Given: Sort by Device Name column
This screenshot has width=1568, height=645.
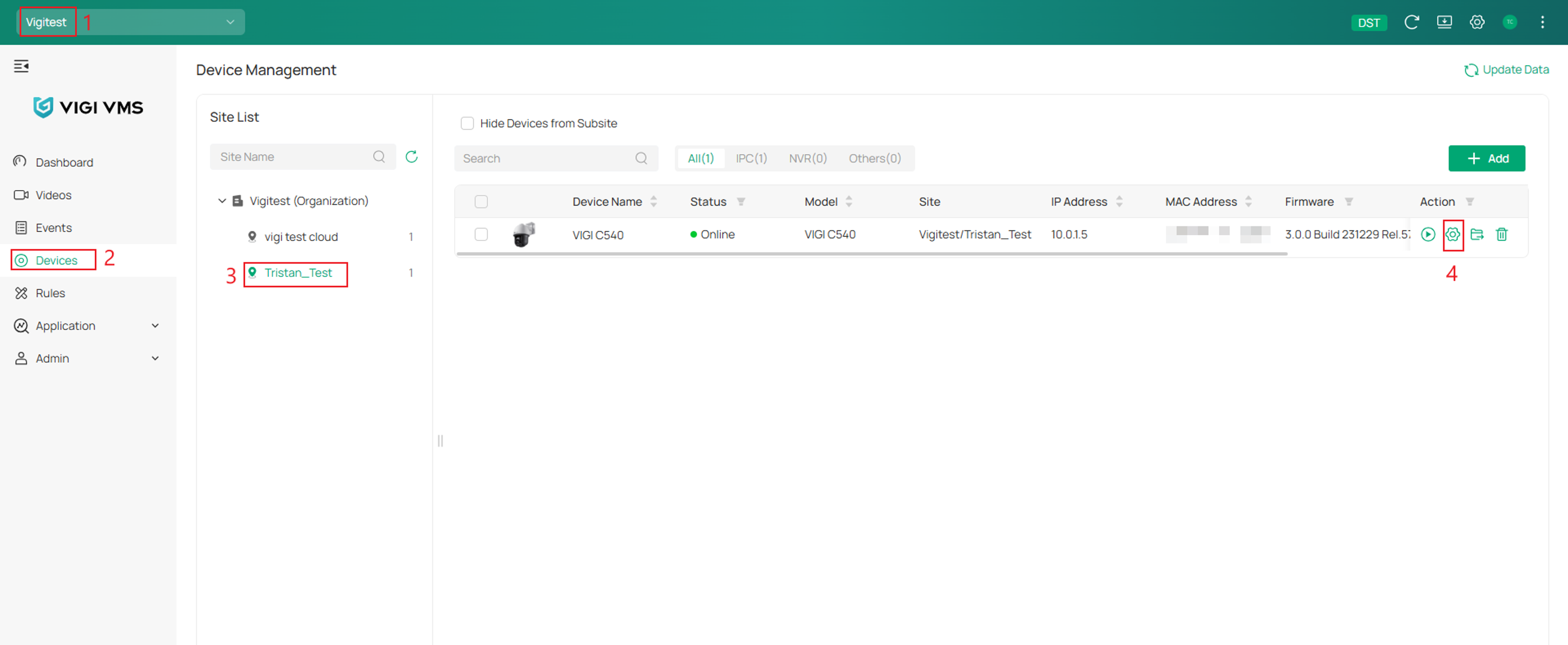Looking at the screenshot, I should tap(654, 201).
